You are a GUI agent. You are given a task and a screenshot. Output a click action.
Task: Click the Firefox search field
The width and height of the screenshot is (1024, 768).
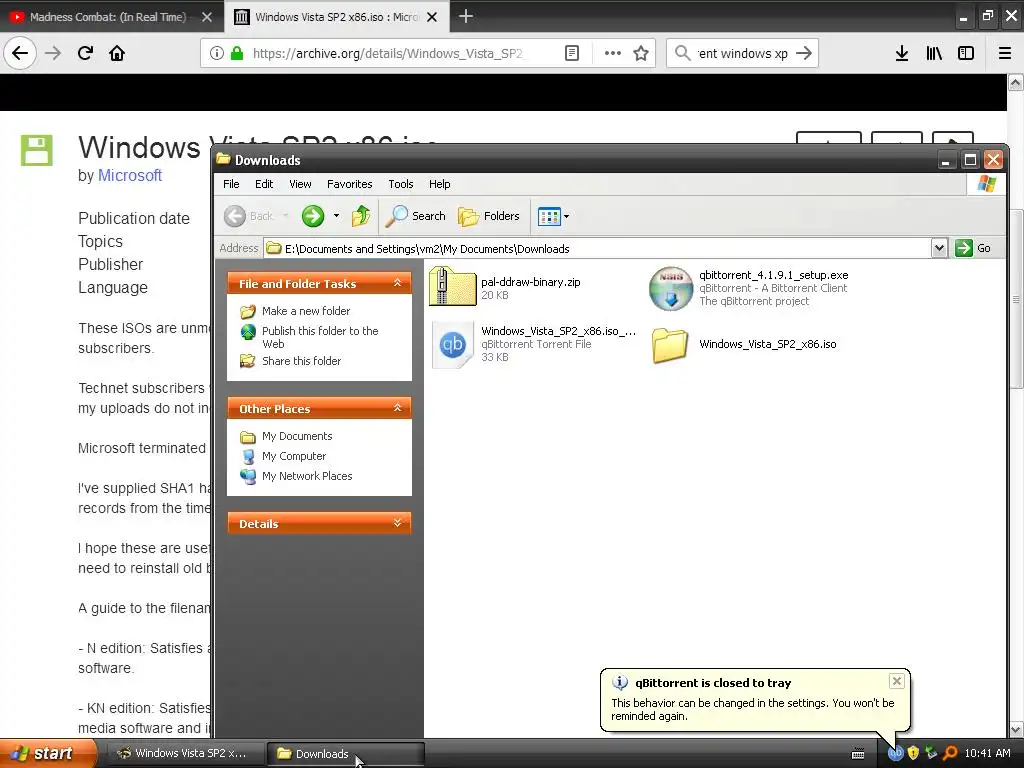point(741,54)
